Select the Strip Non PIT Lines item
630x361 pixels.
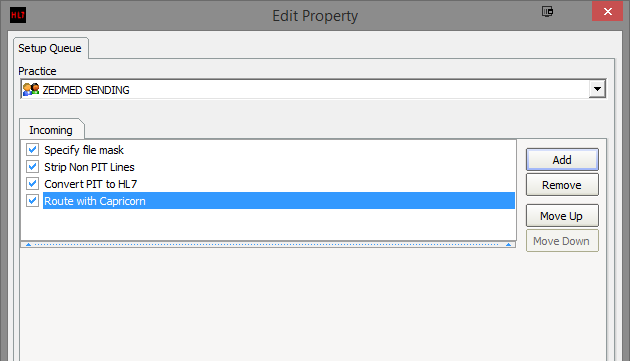pos(89,167)
